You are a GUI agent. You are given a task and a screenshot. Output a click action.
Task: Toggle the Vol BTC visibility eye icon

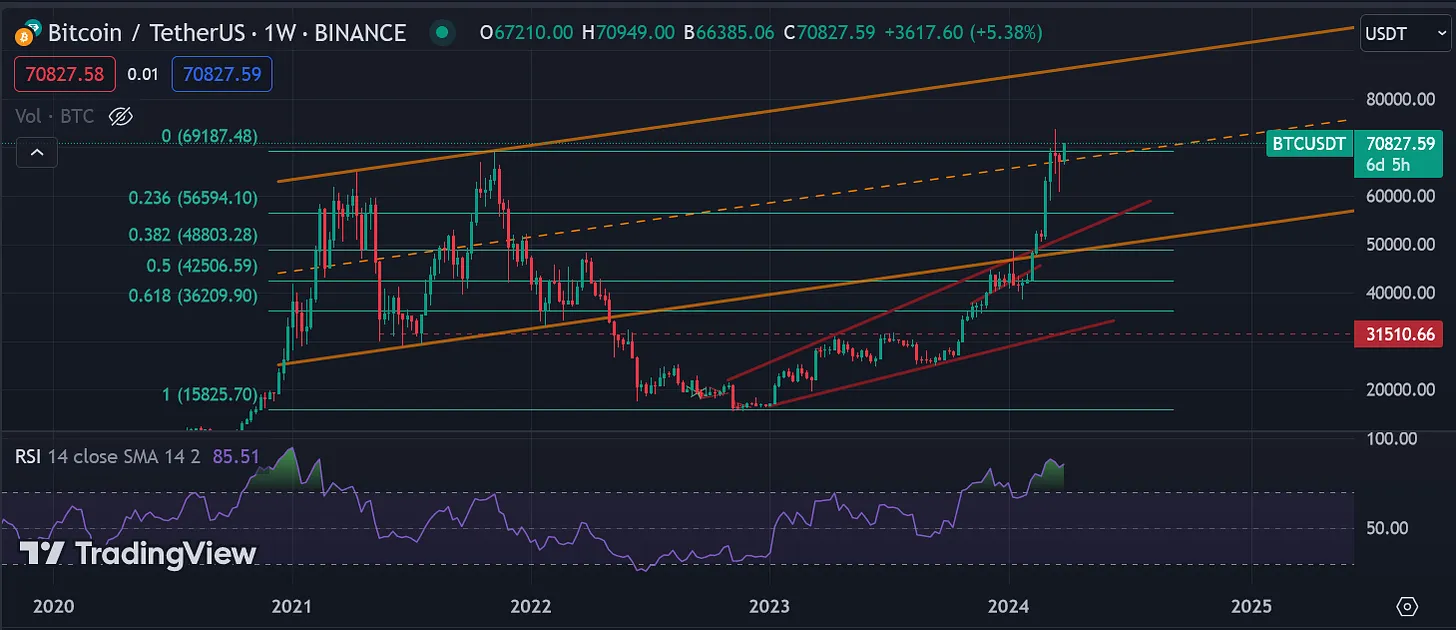click(120, 117)
